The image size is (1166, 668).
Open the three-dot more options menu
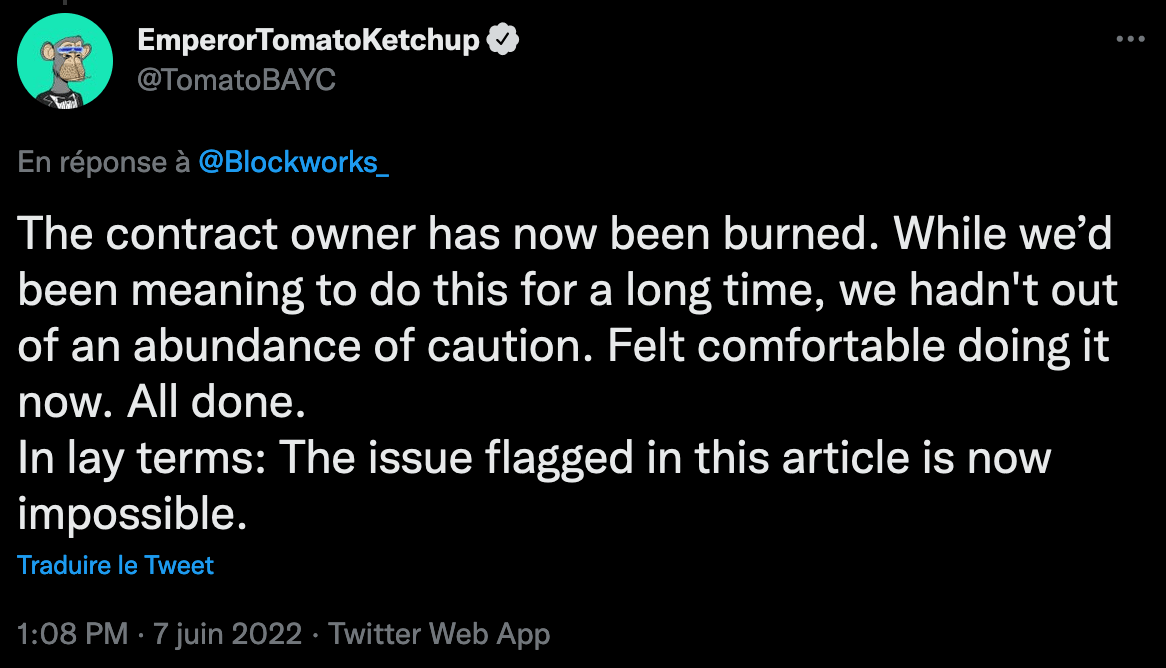[1130, 39]
